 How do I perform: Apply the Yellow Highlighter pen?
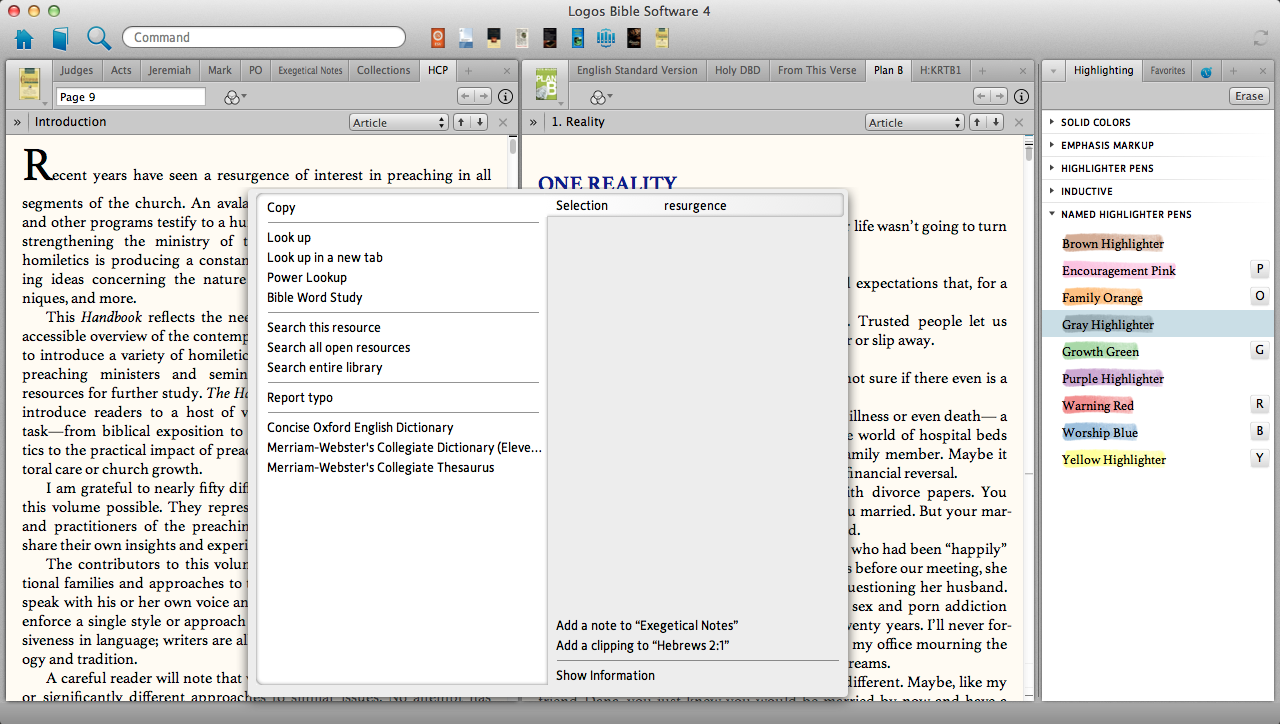[x=1114, y=460]
